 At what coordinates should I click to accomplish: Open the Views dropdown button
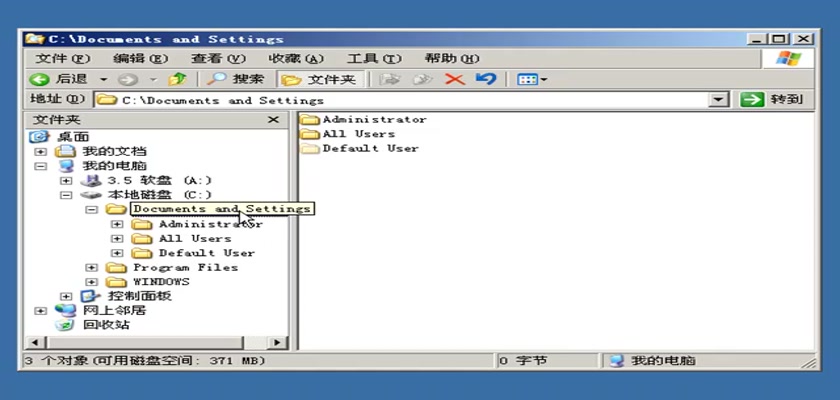(x=532, y=79)
